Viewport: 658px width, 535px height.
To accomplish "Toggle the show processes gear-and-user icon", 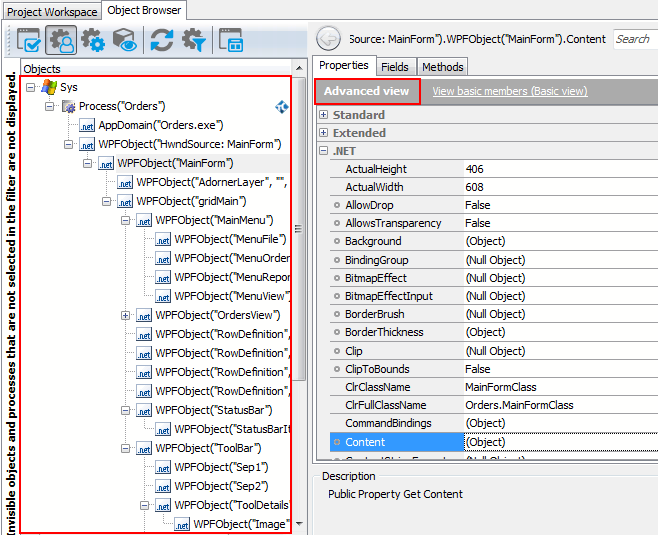I will tap(61, 40).
